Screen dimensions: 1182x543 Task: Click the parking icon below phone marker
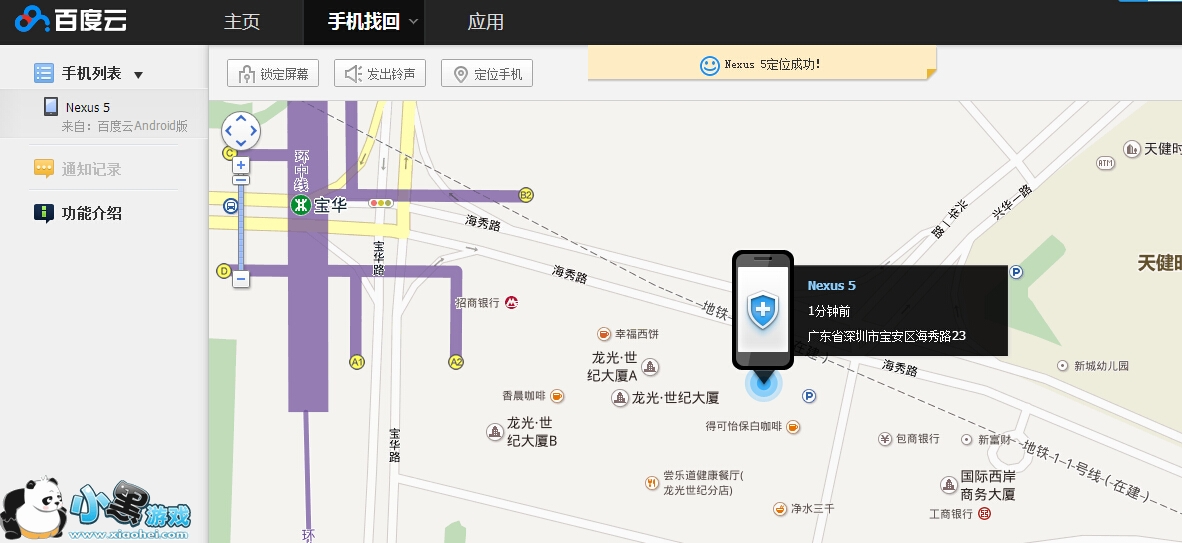tap(810, 396)
